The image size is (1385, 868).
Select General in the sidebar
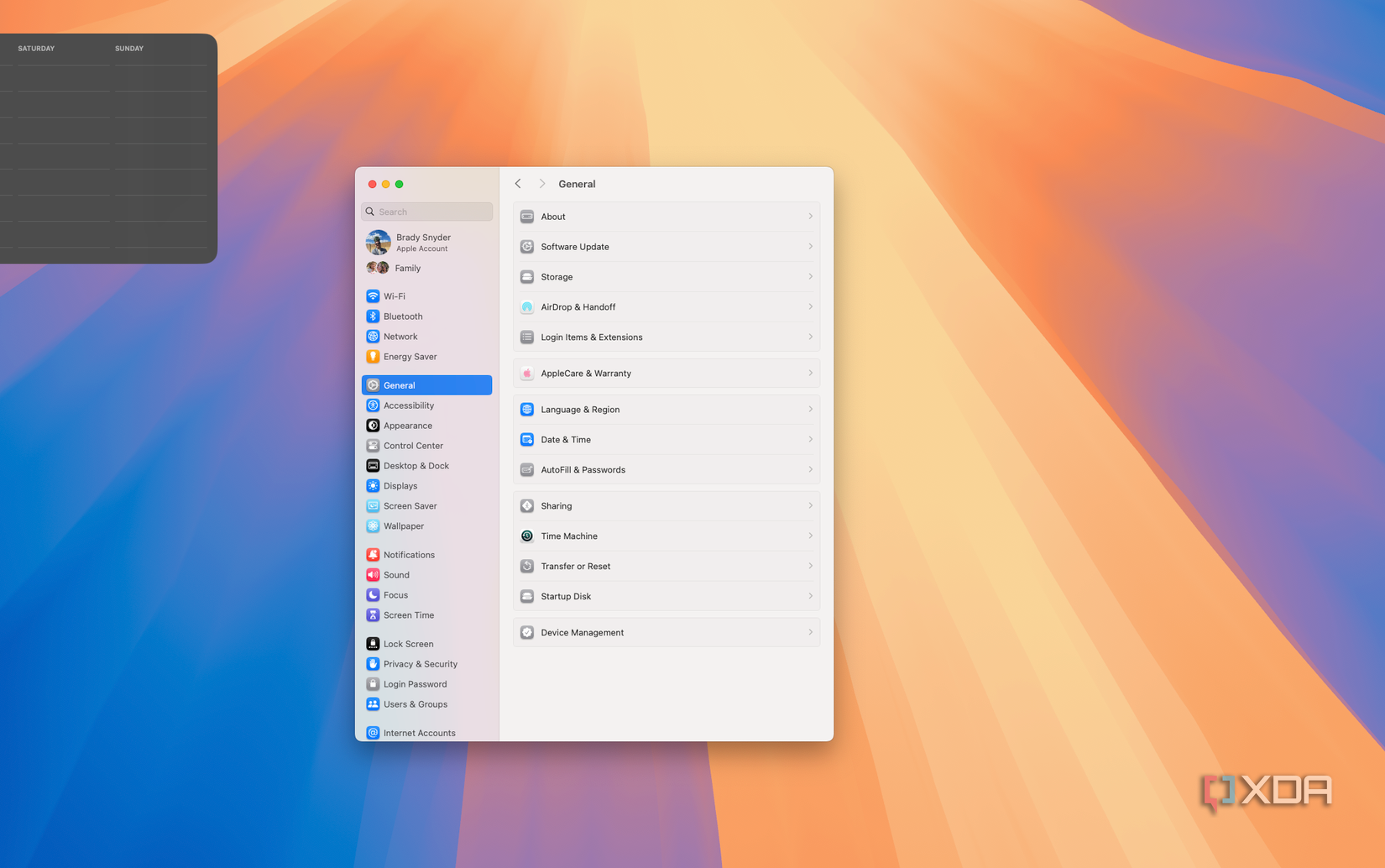tap(426, 385)
